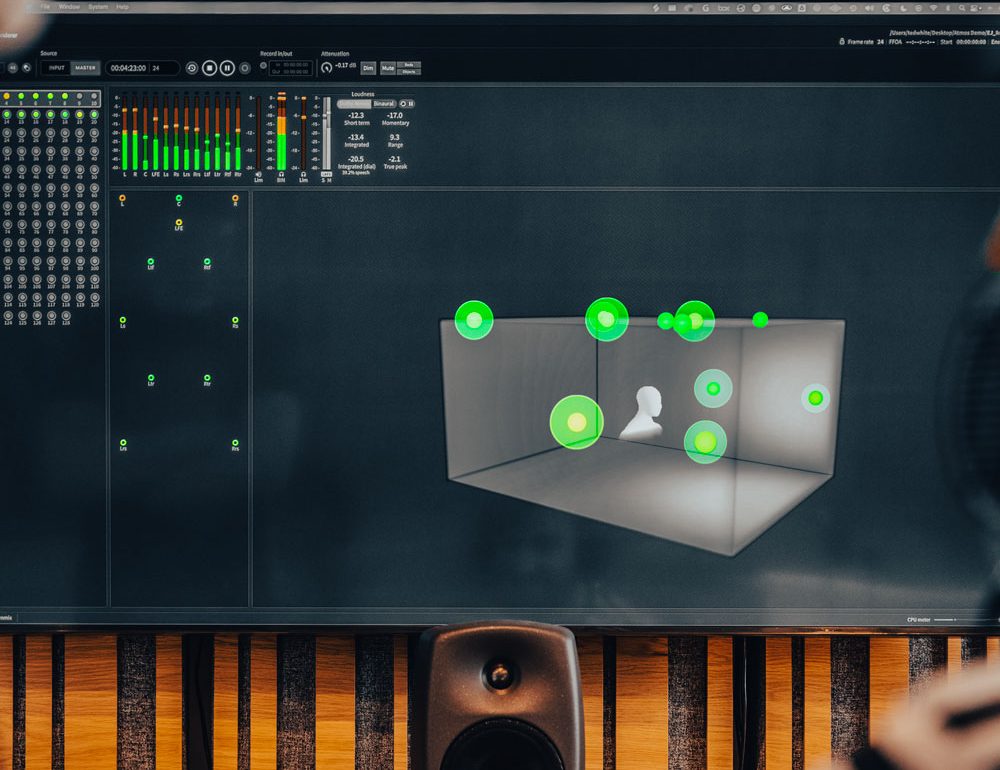This screenshot has width=1000, height=770.
Task: Click the stop playback button
Action: (209, 68)
